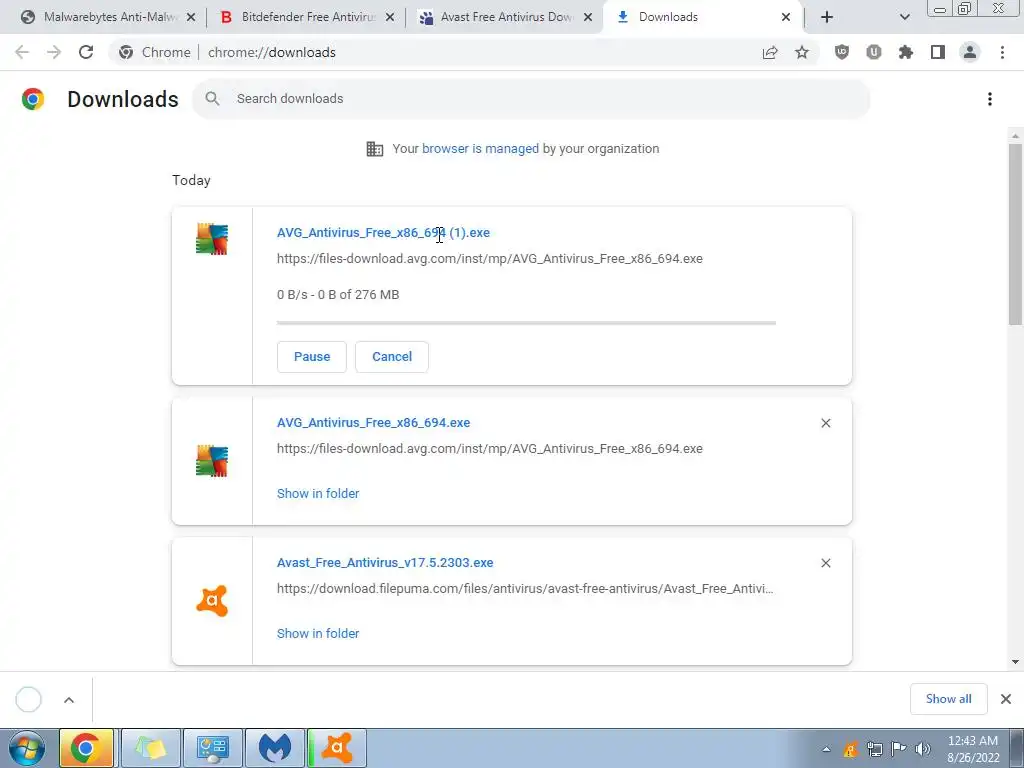Click the AVG icon of the downloading file
Image resolution: width=1024 pixels, height=768 pixels.
coord(212,239)
